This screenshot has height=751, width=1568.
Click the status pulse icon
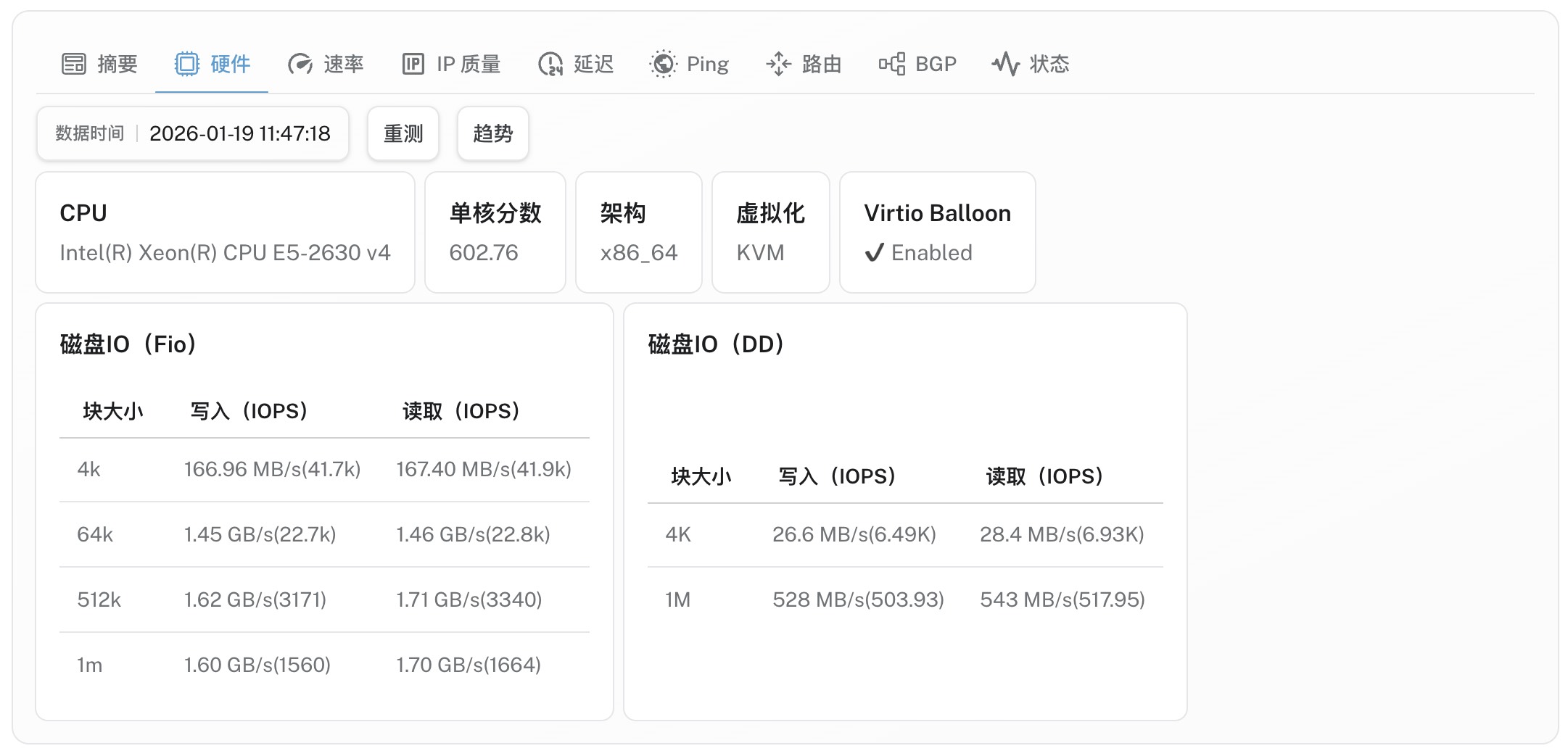[x=1006, y=65]
